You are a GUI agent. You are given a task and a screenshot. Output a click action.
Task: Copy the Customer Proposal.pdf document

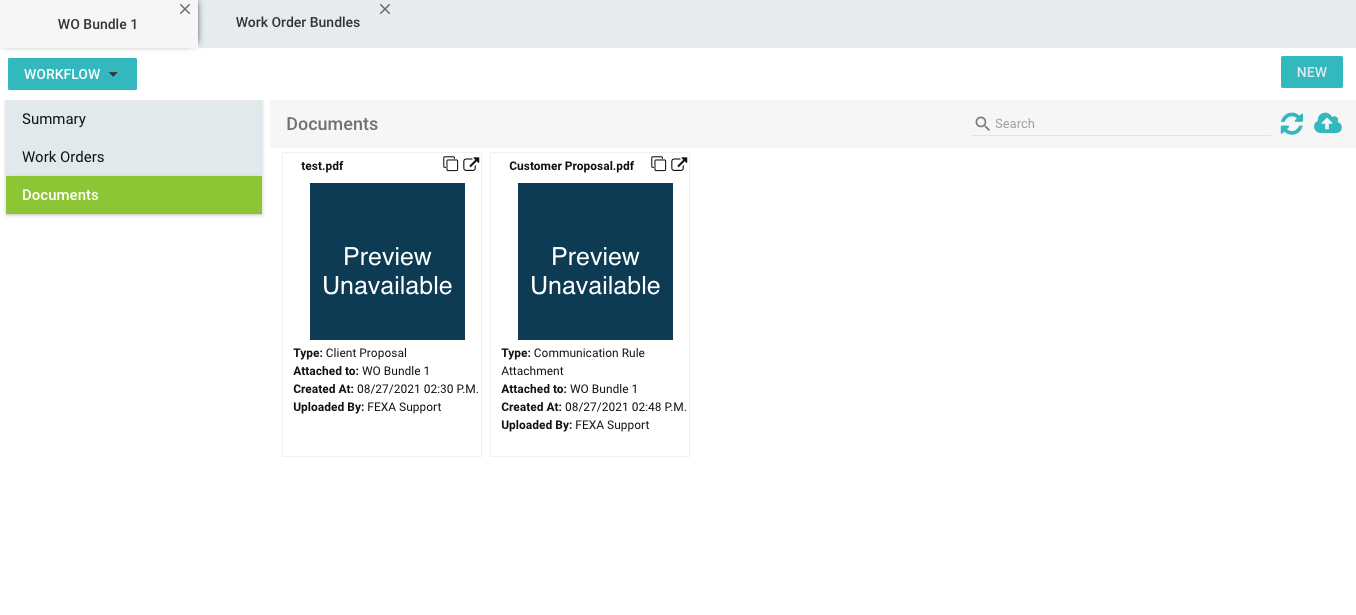(x=658, y=164)
